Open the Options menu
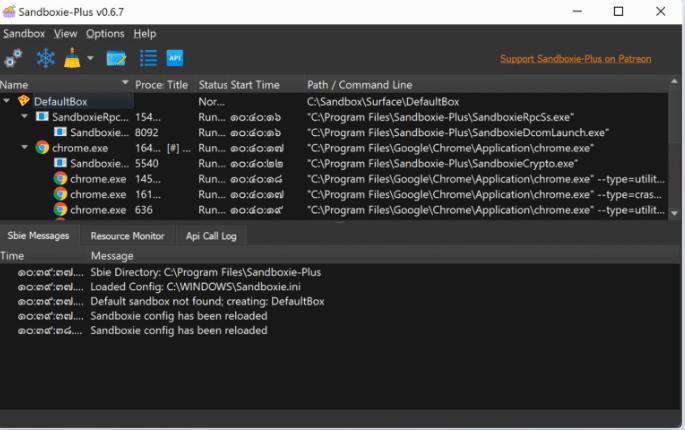685x430 pixels. (105, 34)
